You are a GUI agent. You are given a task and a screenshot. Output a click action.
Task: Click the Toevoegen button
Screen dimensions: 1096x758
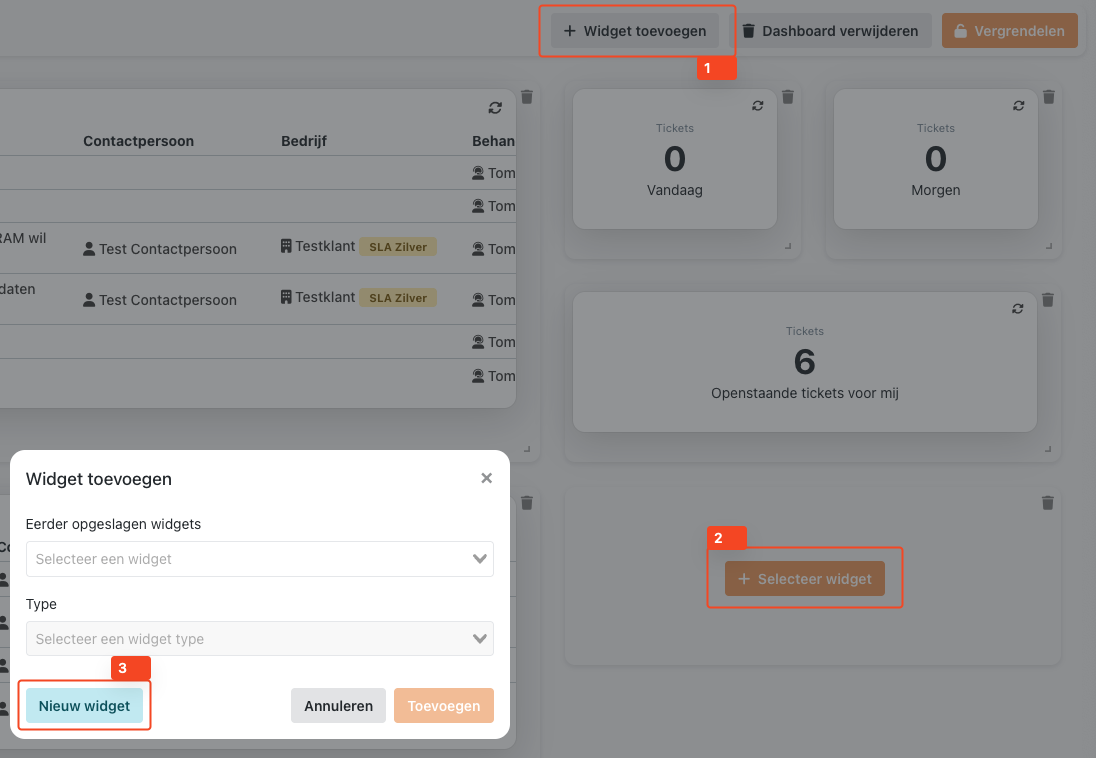coord(444,706)
